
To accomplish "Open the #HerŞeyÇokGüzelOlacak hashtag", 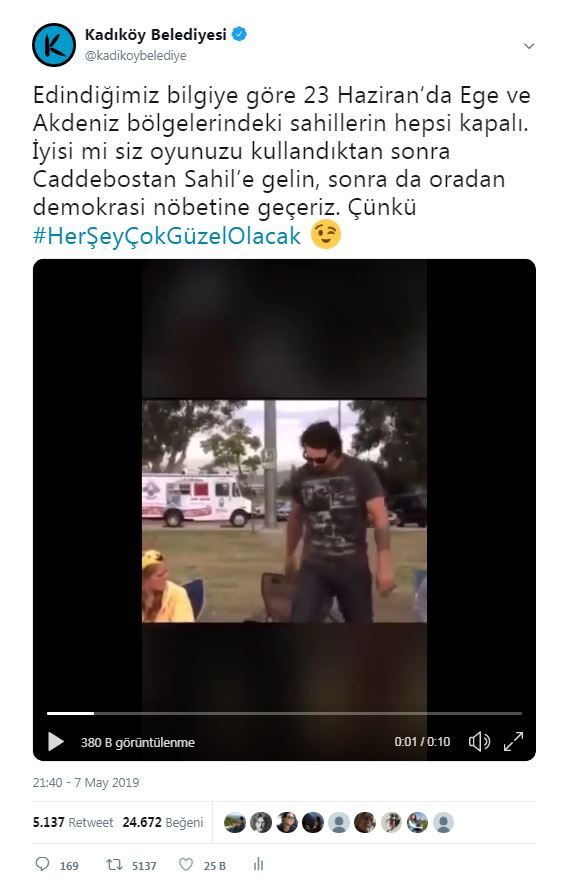I will 167,235.
